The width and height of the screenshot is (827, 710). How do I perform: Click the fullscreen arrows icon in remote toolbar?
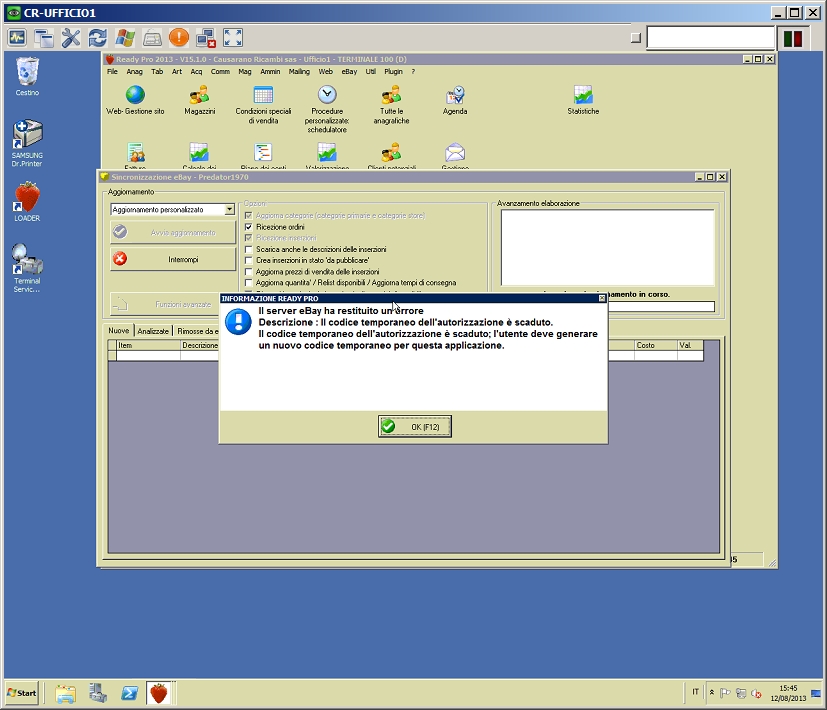click(x=233, y=37)
